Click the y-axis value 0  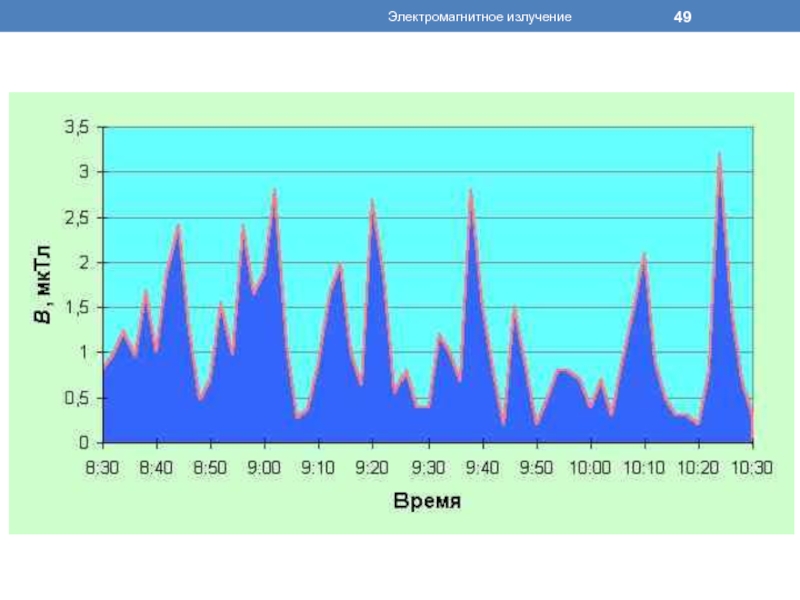coord(84,442)
